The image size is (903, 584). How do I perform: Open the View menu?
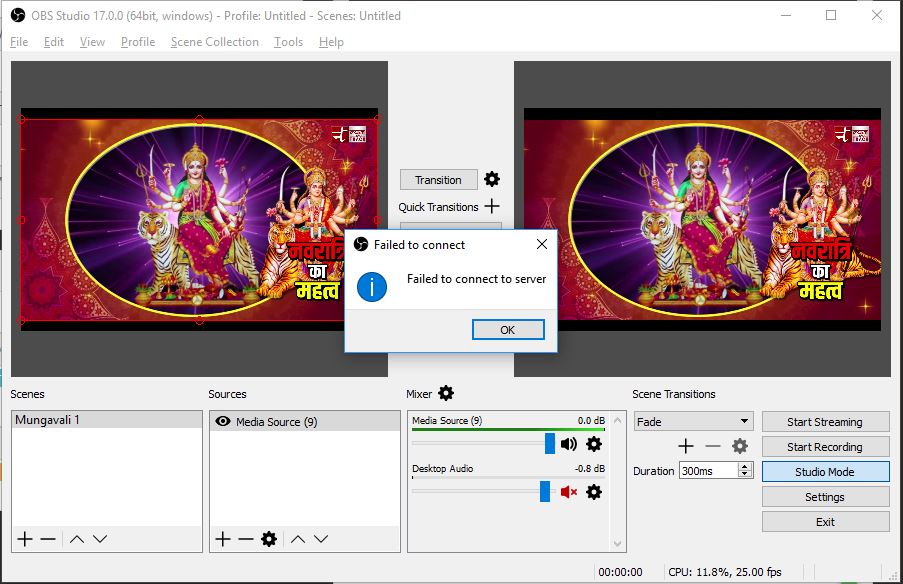tap(92, 42)
